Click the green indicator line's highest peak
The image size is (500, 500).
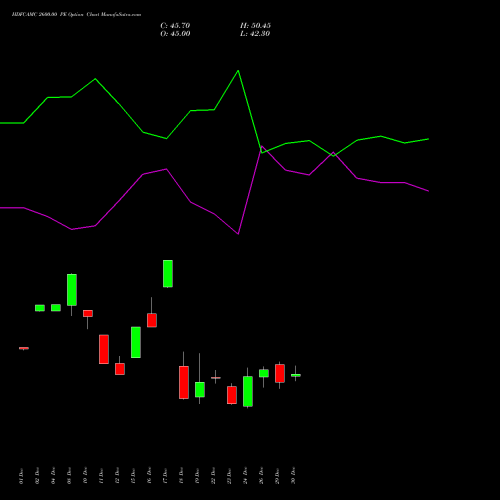coord(238,71)
